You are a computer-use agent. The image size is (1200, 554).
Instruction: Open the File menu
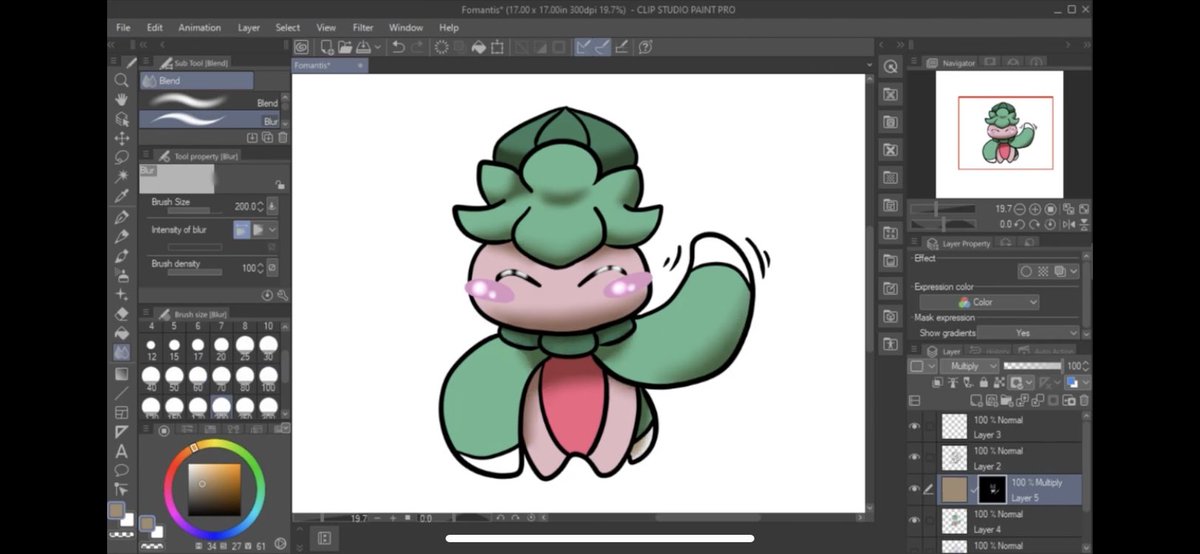click(123, 28)
